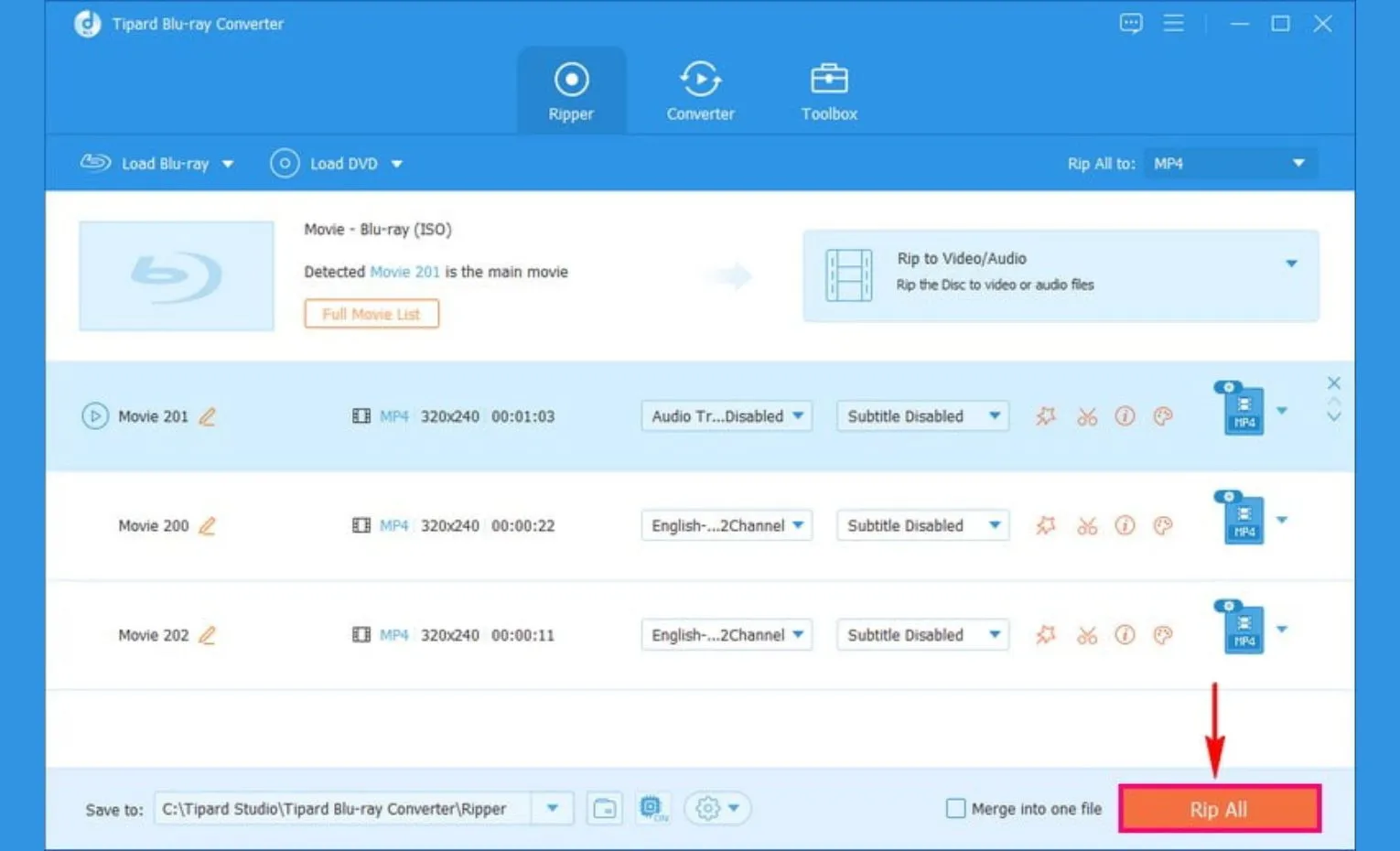Rename Movie 200 with the pencil icon
Viewport: 1400px width, 851px height.
coord(208,526)
